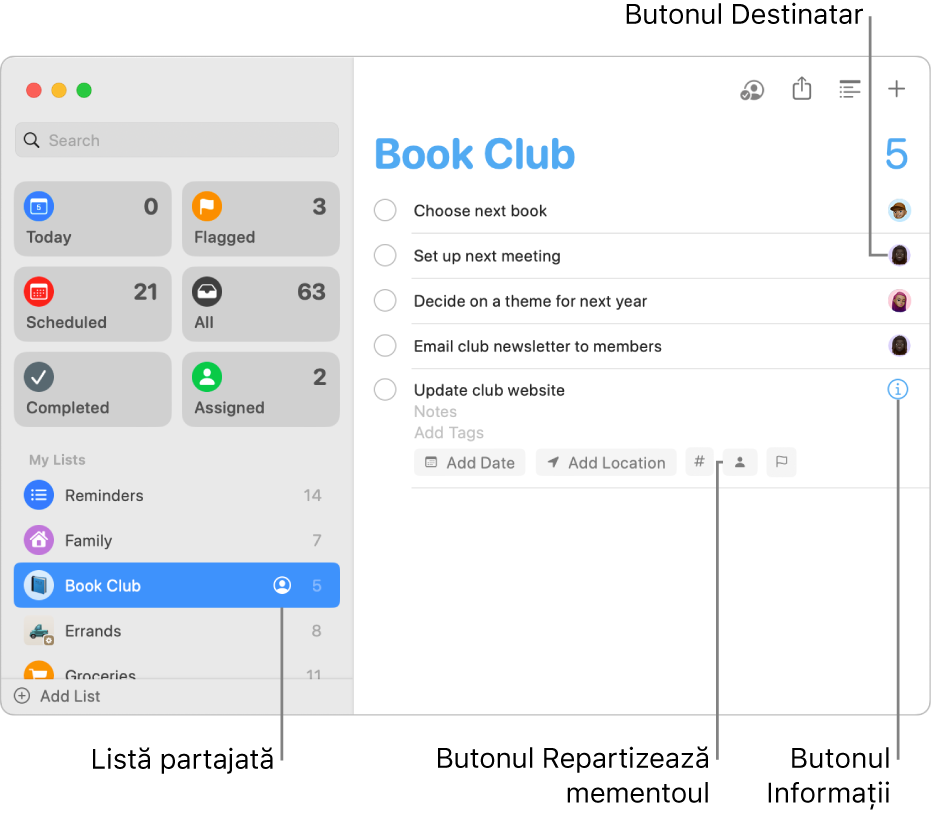931x817 pixels.
Task: Click the Add Location button
Action: tap(606, 462)
